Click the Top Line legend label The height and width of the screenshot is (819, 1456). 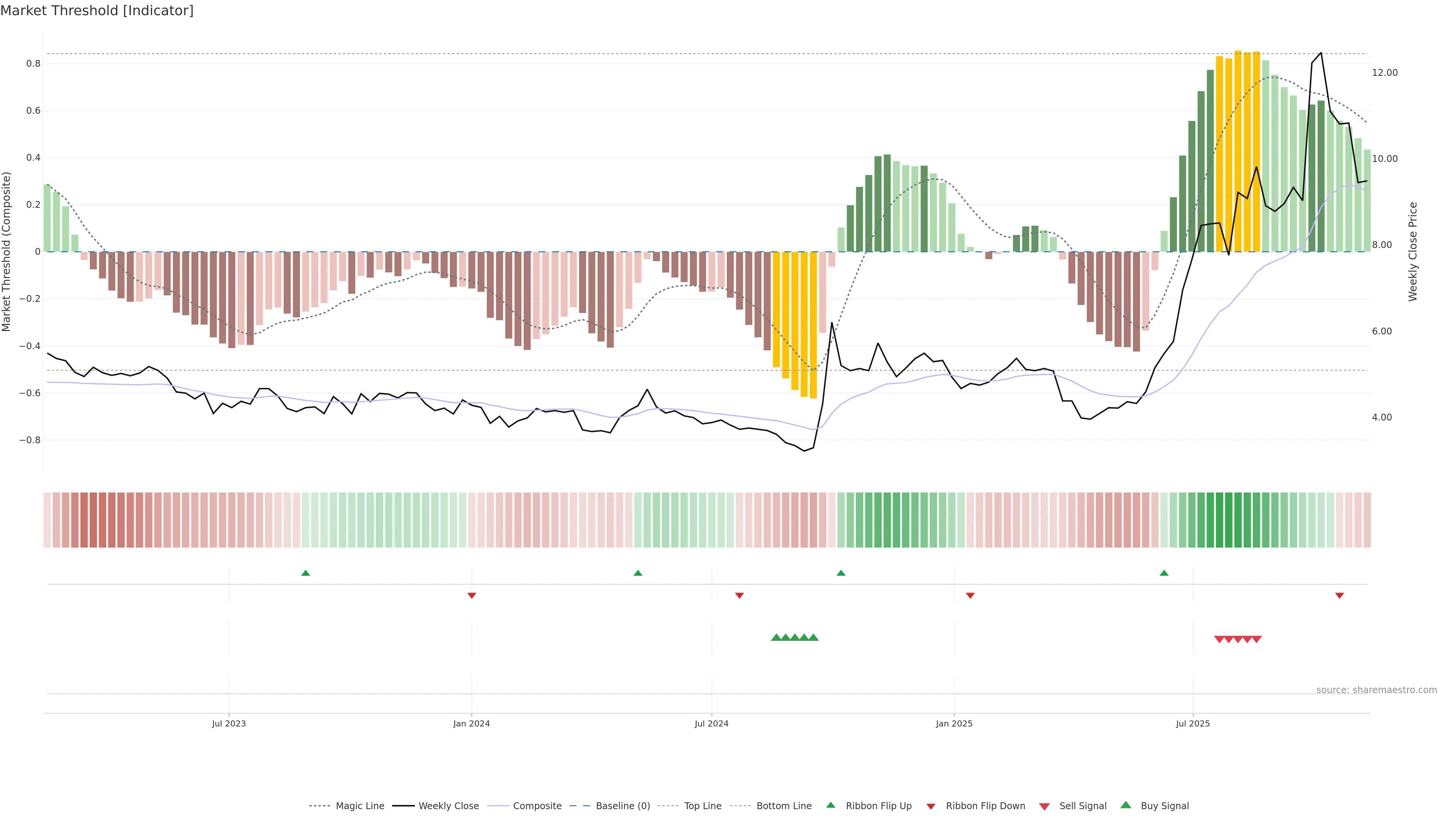tap(703, 806)
